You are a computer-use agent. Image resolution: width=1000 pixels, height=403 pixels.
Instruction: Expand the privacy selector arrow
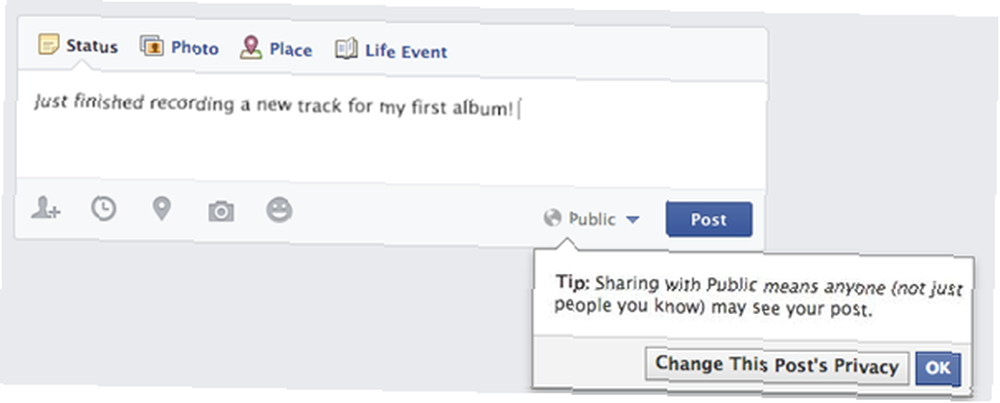632,220
